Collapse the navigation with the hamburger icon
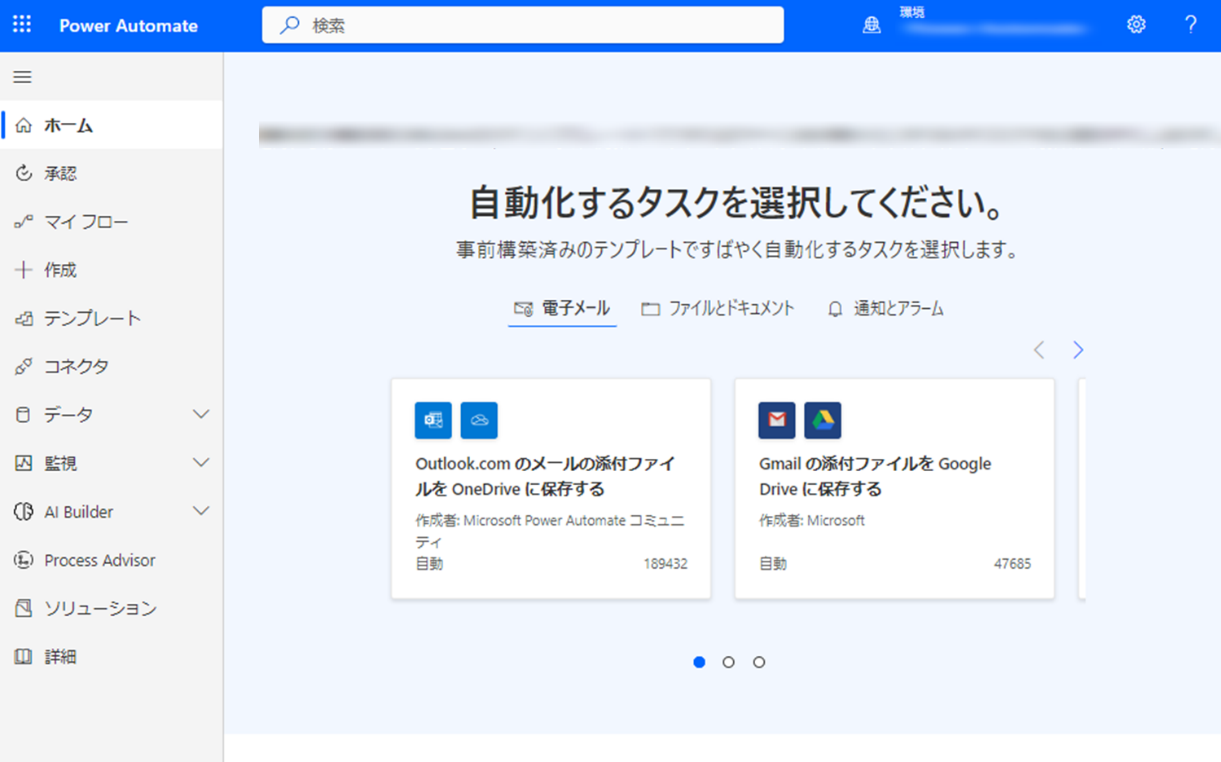Image resolution: width=1221 pixels, height=762 pixels. tap(22, 77)
